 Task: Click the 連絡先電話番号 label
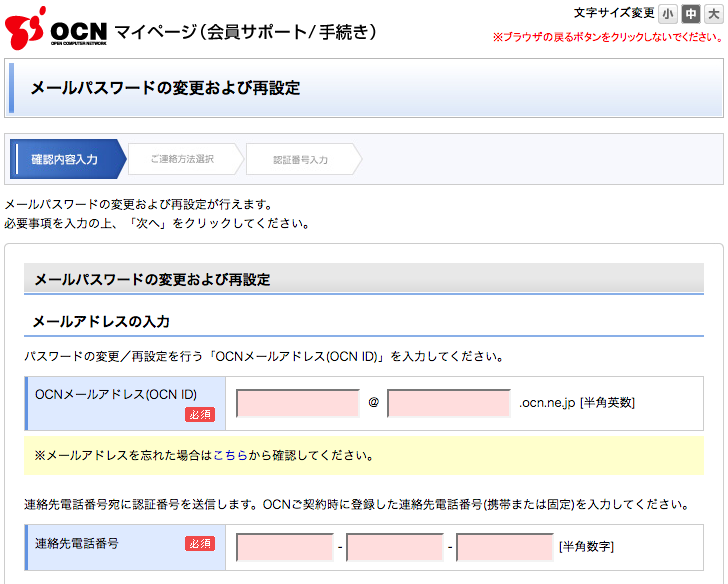tap(77, 543)
